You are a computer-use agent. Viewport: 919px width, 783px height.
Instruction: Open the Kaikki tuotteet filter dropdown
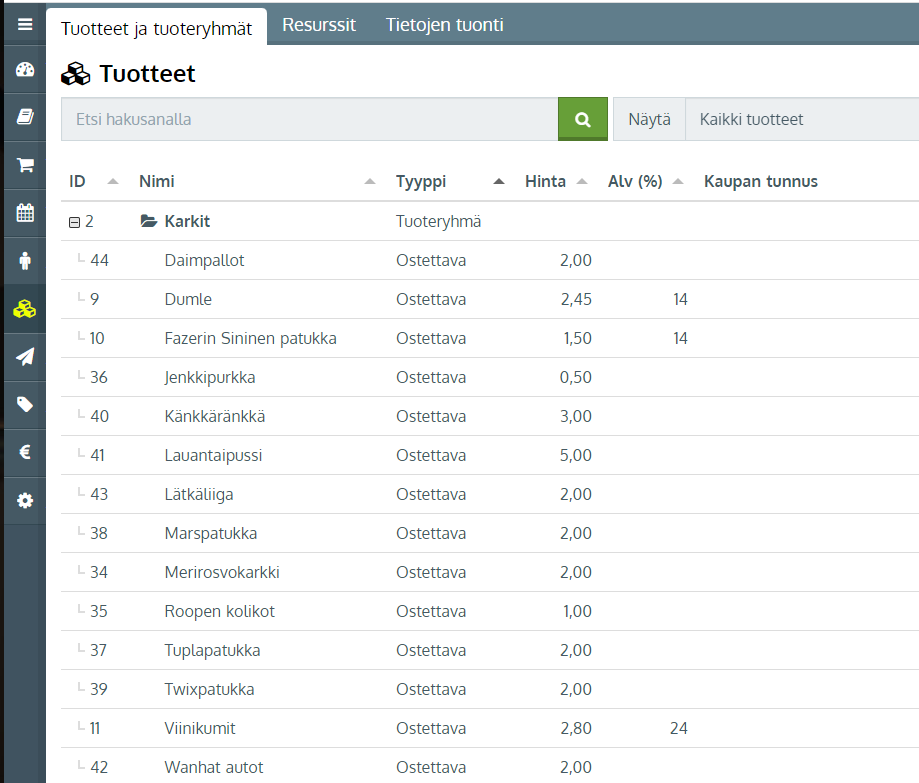[x=800, y=119]
